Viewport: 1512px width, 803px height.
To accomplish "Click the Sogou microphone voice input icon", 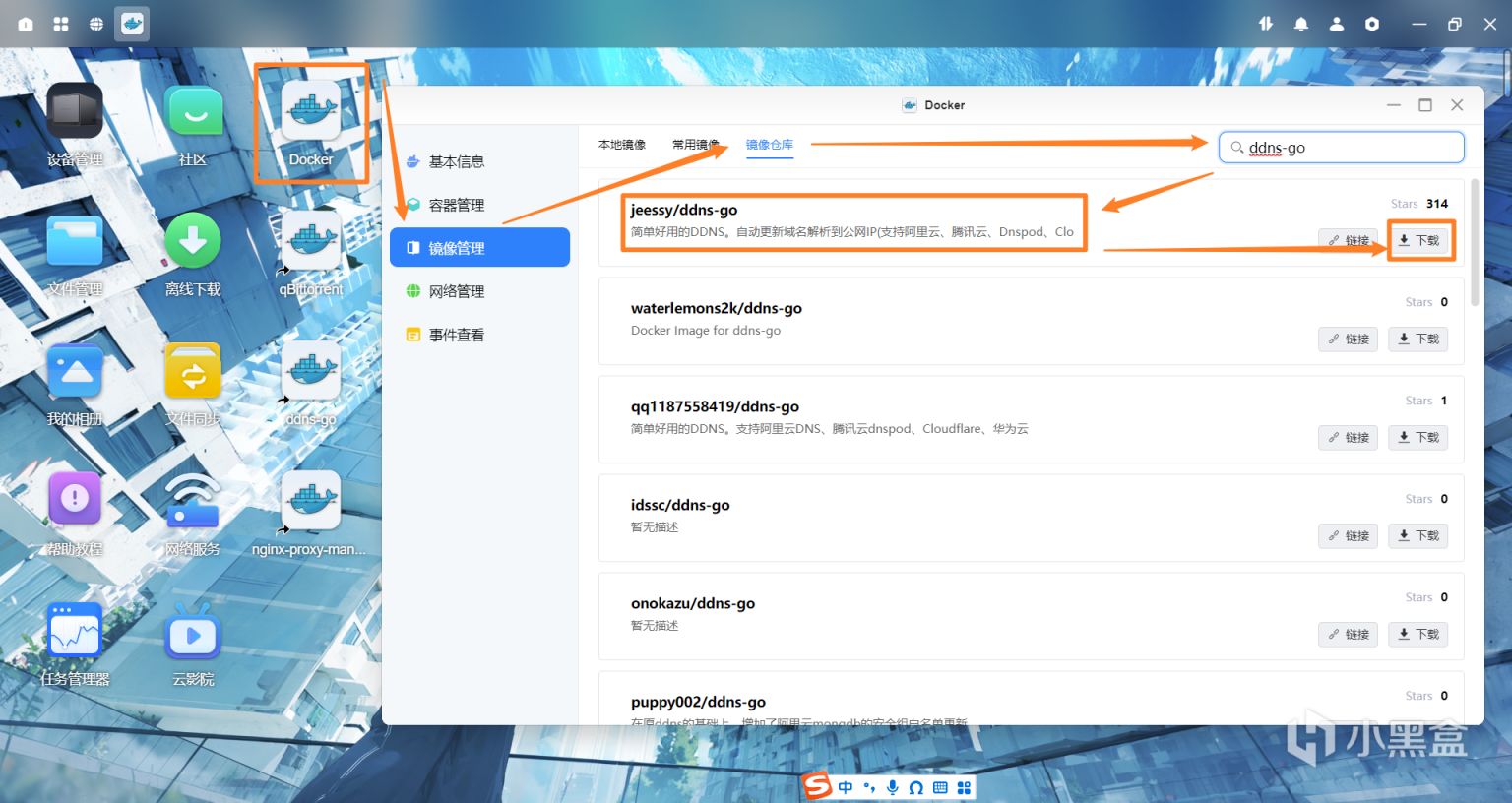I will (x=893, y=787).
